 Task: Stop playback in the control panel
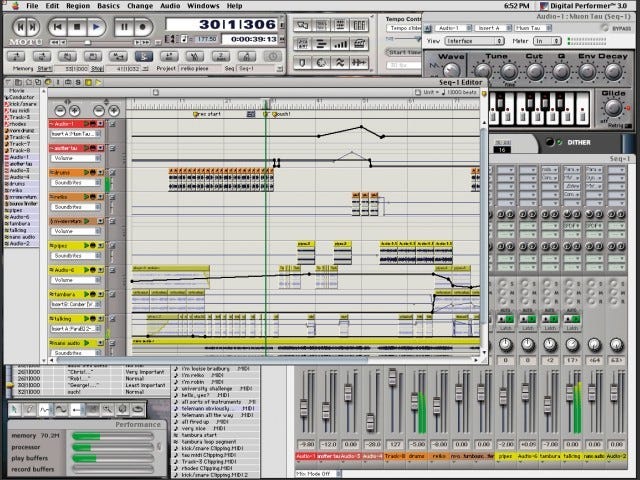[77, 27]
